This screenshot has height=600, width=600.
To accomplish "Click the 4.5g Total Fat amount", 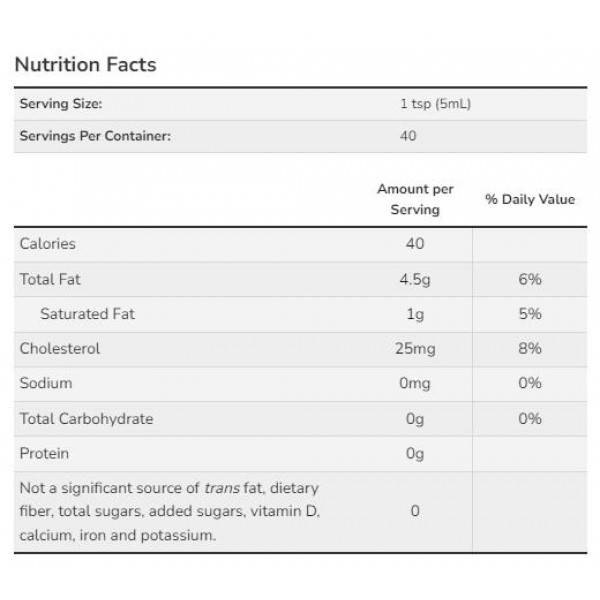I will point(415,279).
